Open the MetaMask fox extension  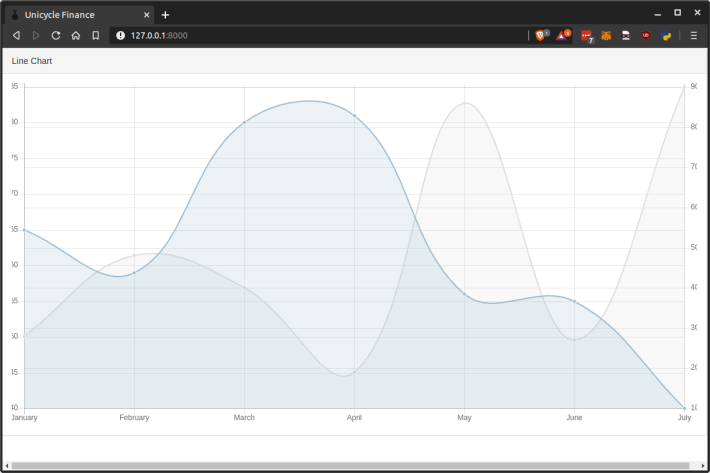click(x=606, y=35)
